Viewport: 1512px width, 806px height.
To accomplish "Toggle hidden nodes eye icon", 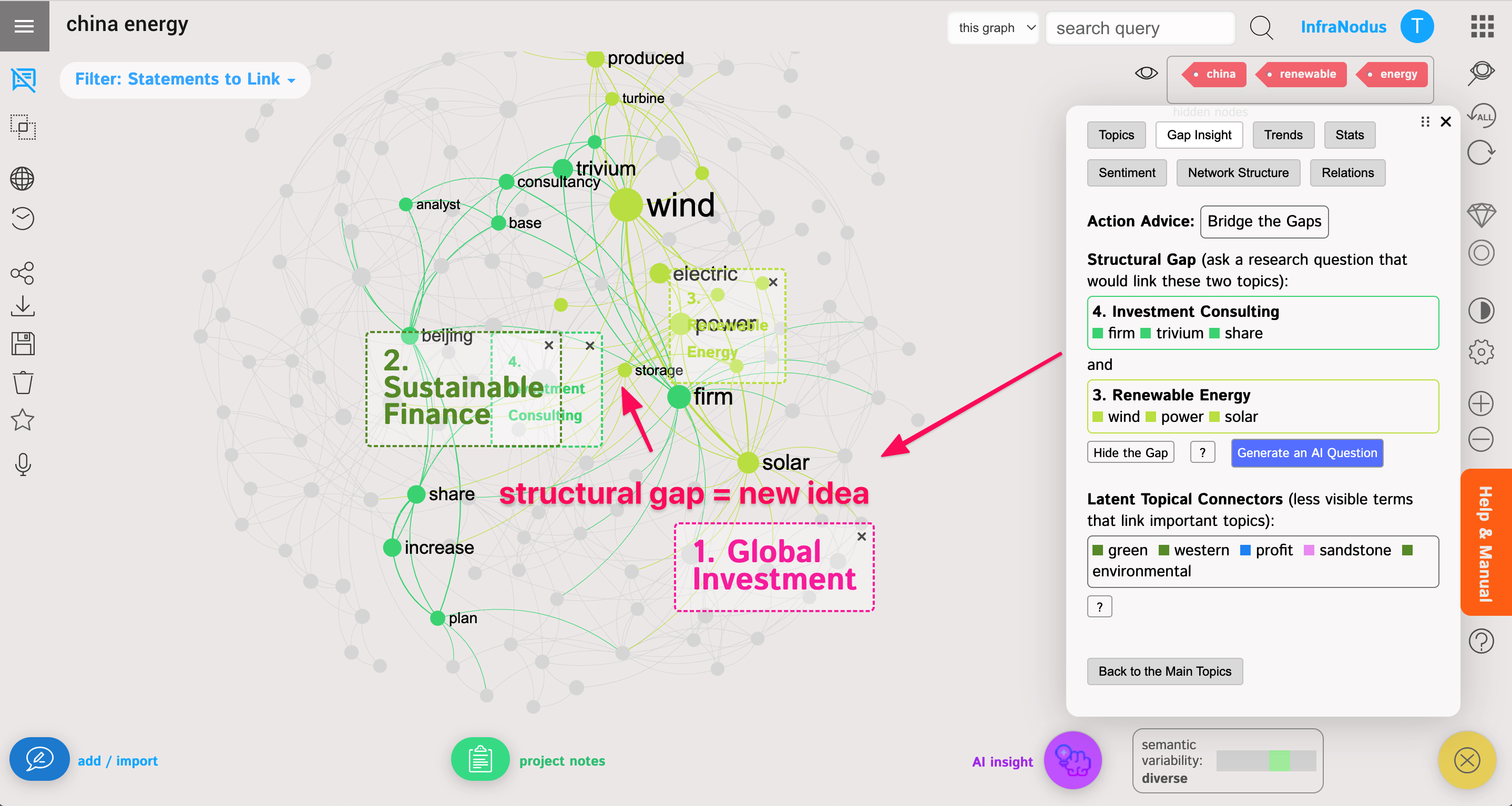I will pos(1146,74).
